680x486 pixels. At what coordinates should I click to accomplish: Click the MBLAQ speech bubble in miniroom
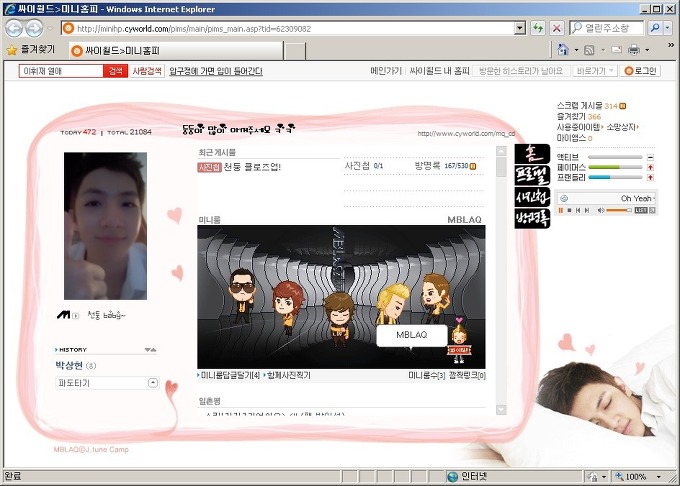point(412,335)
